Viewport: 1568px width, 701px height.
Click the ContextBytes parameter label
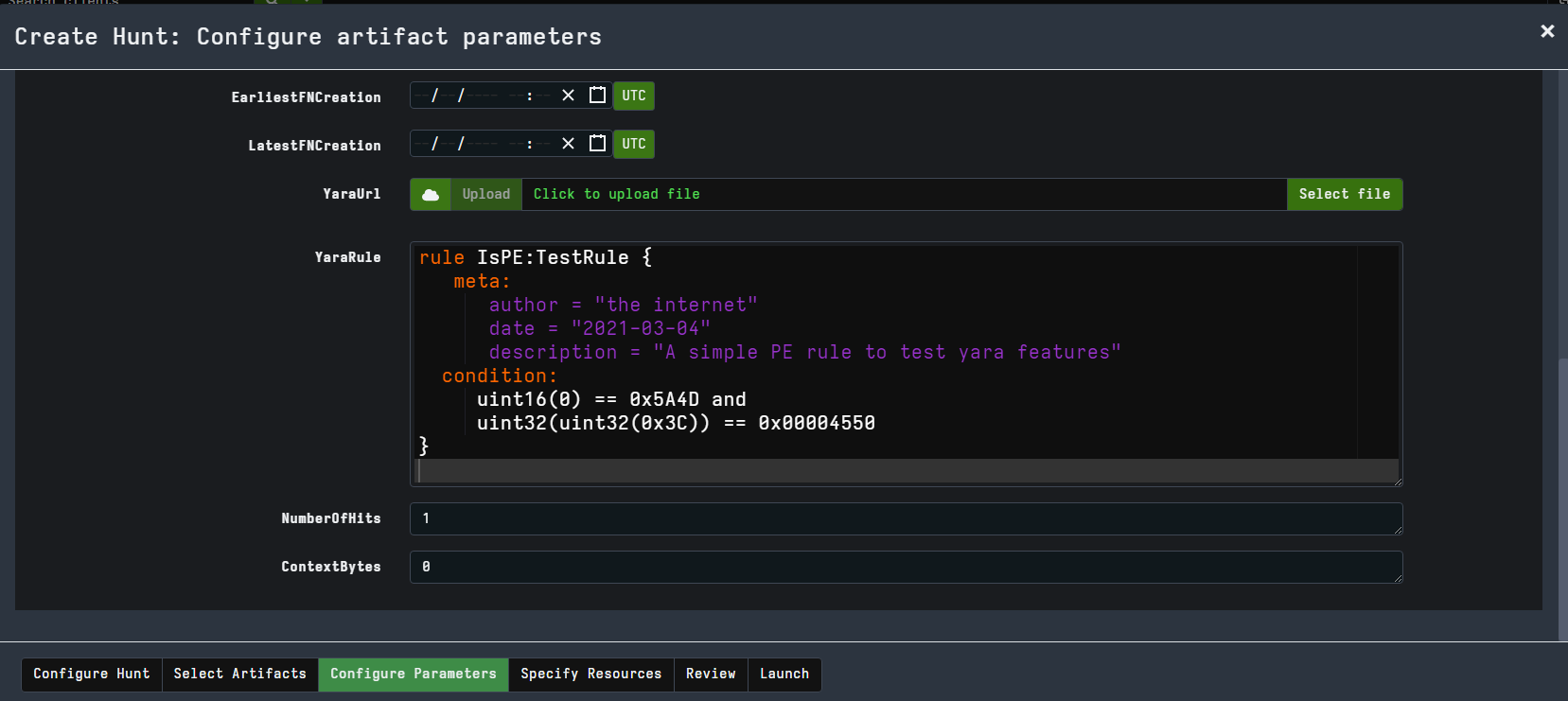pyautogui.click(x=331, y=567)
